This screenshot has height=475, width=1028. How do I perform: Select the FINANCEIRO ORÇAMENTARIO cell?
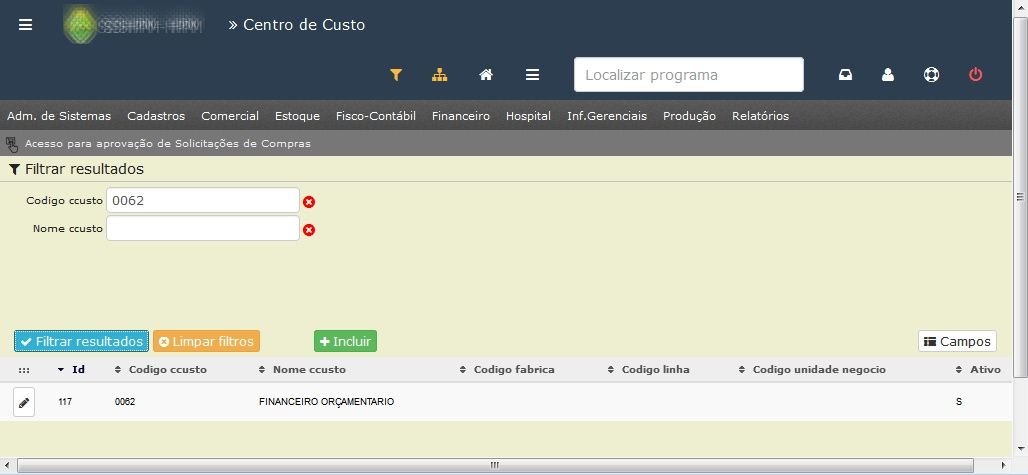click(x=326, y=402)
